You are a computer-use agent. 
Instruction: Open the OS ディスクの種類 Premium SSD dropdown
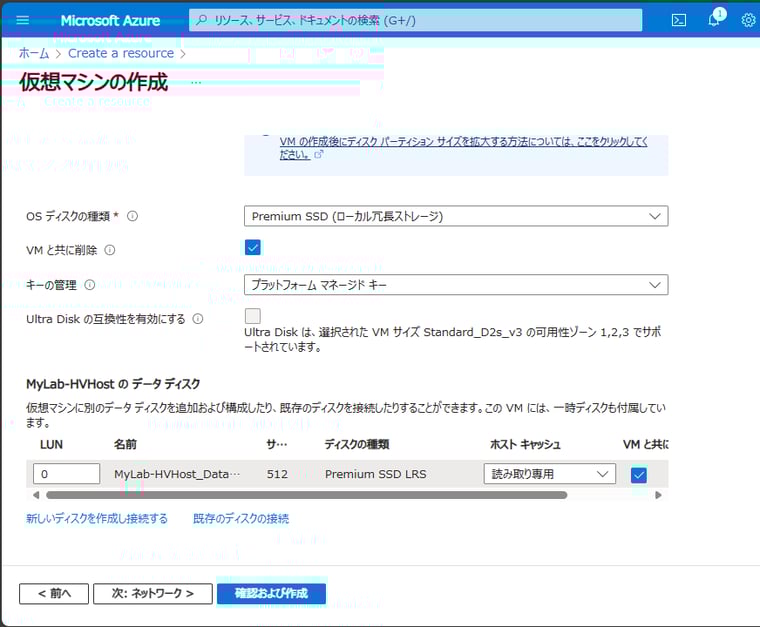coord(456,216)
